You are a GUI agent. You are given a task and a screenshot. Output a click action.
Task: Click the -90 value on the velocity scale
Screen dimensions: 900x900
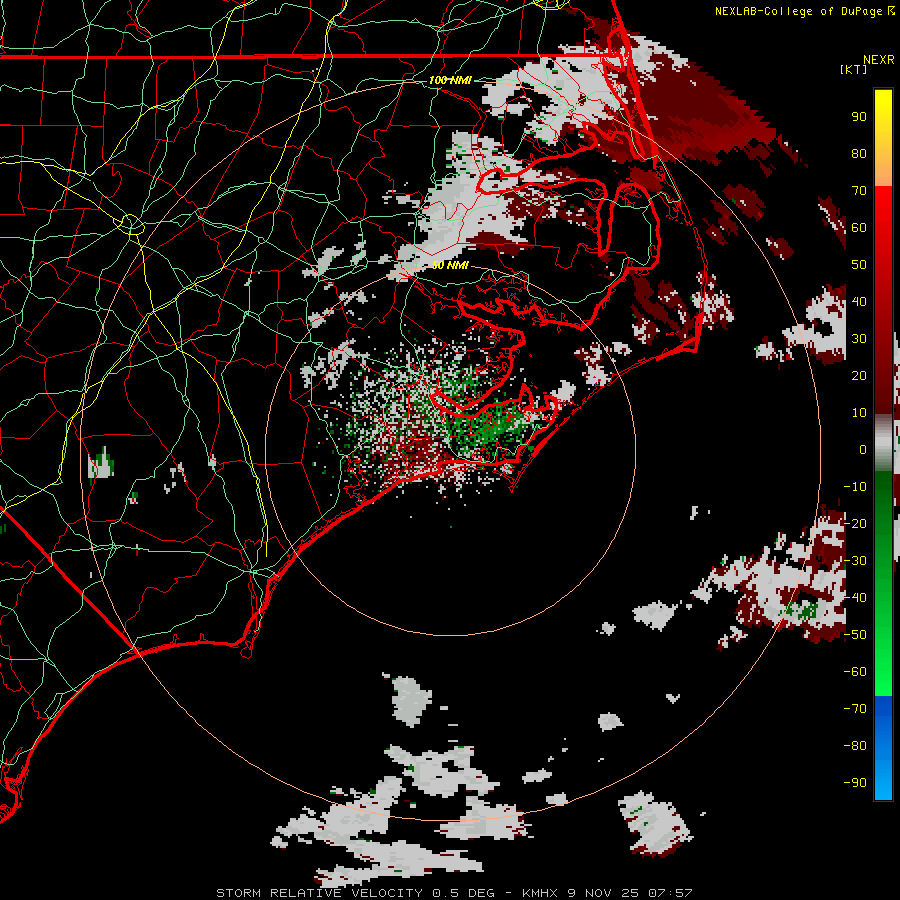tap(855, 783)
